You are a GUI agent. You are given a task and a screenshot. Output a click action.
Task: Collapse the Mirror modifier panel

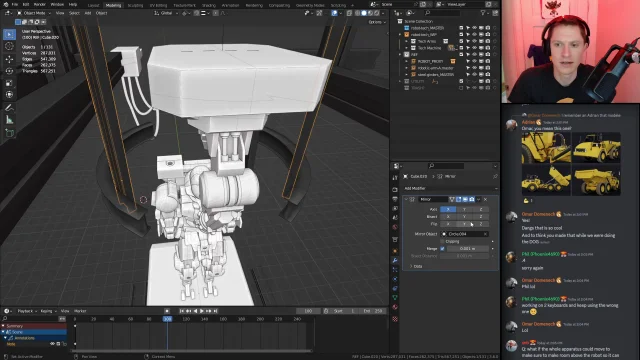click(406, 199)
